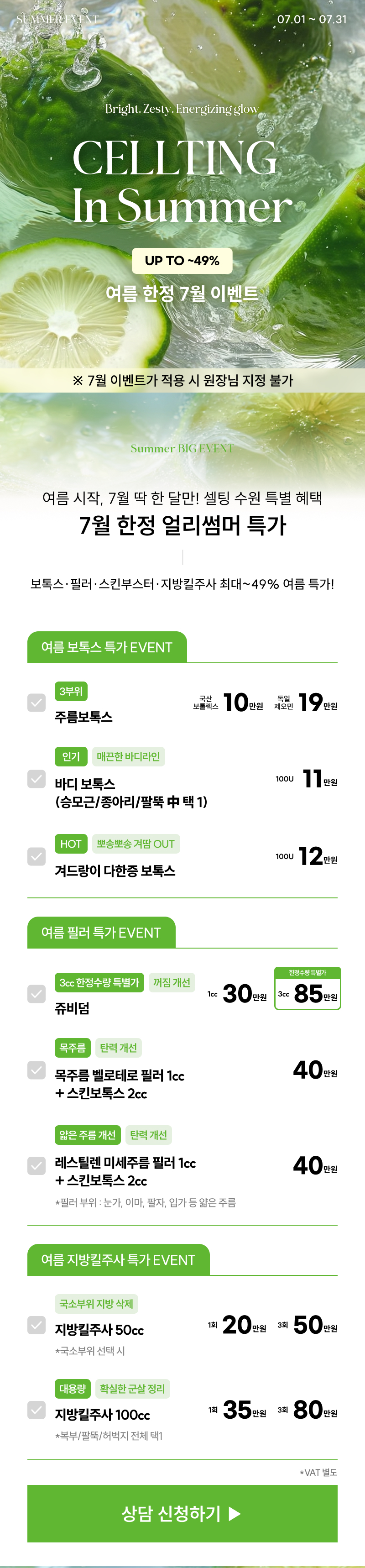Image resolution: width=365 pixels, height=1568 pixels.
Task: Click the HOT tag label
Action: (x=71, y=844)
